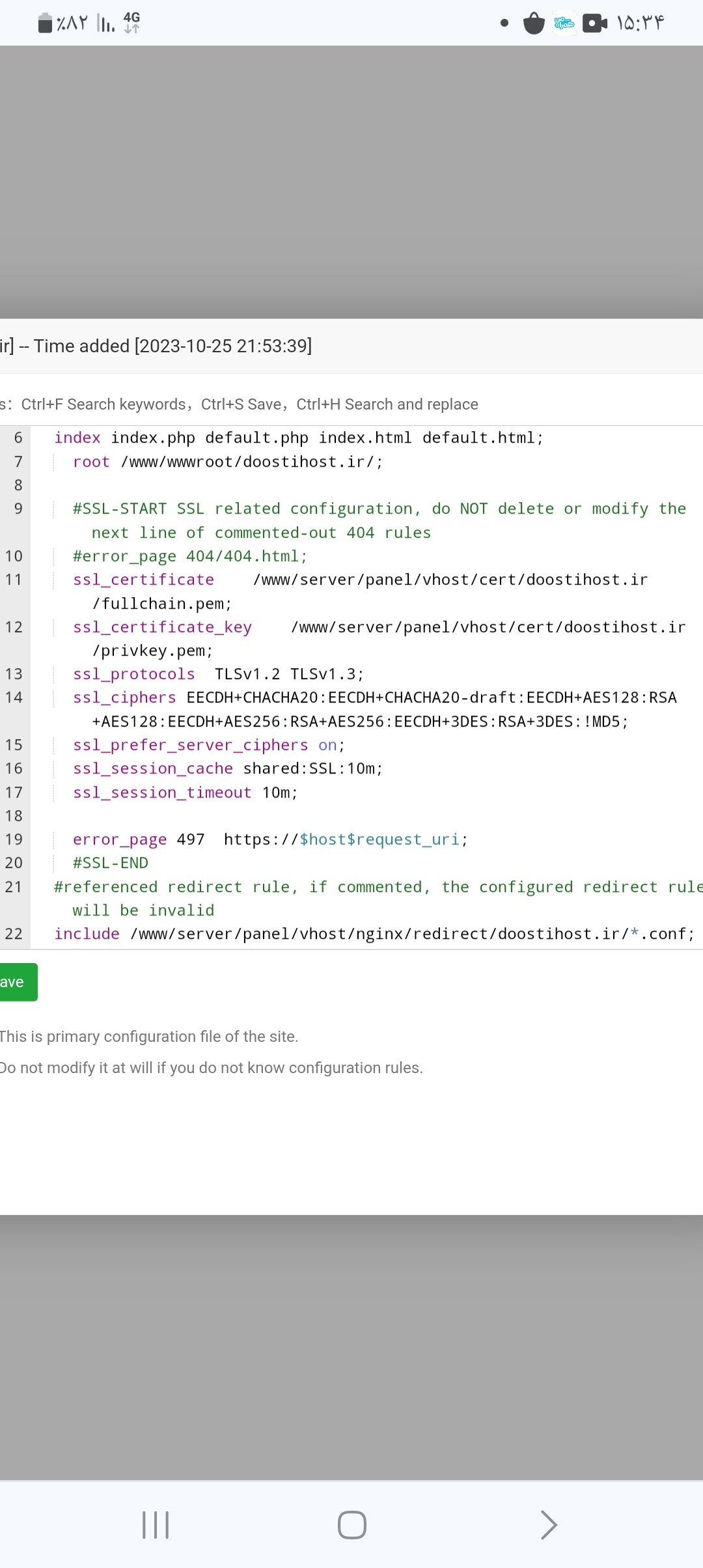Tap the 4G network indicator
The height and width of the screenshot is (1568, 703).
tap(131, 22)
